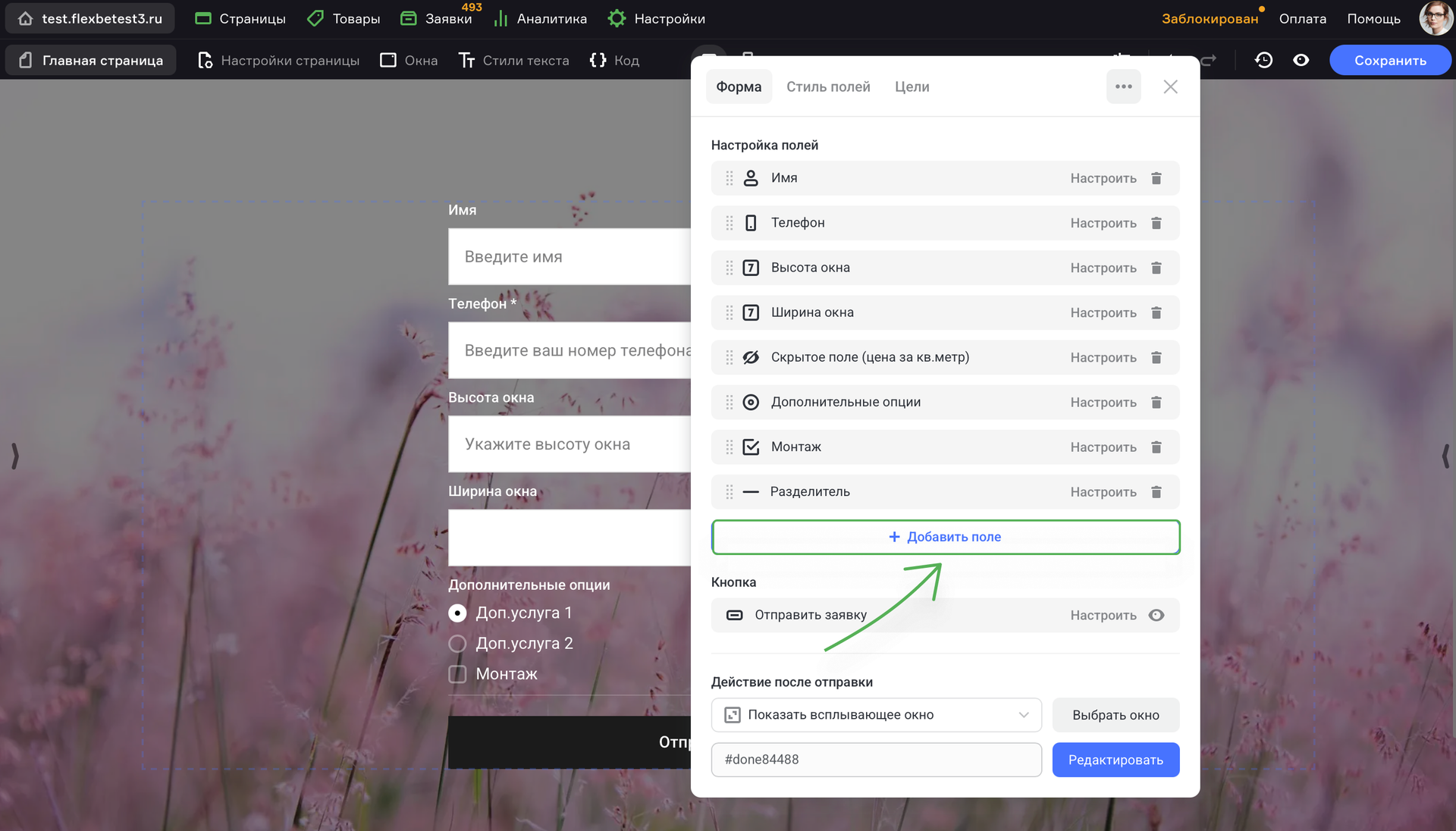Click drag handle of Телефон field

729,223
